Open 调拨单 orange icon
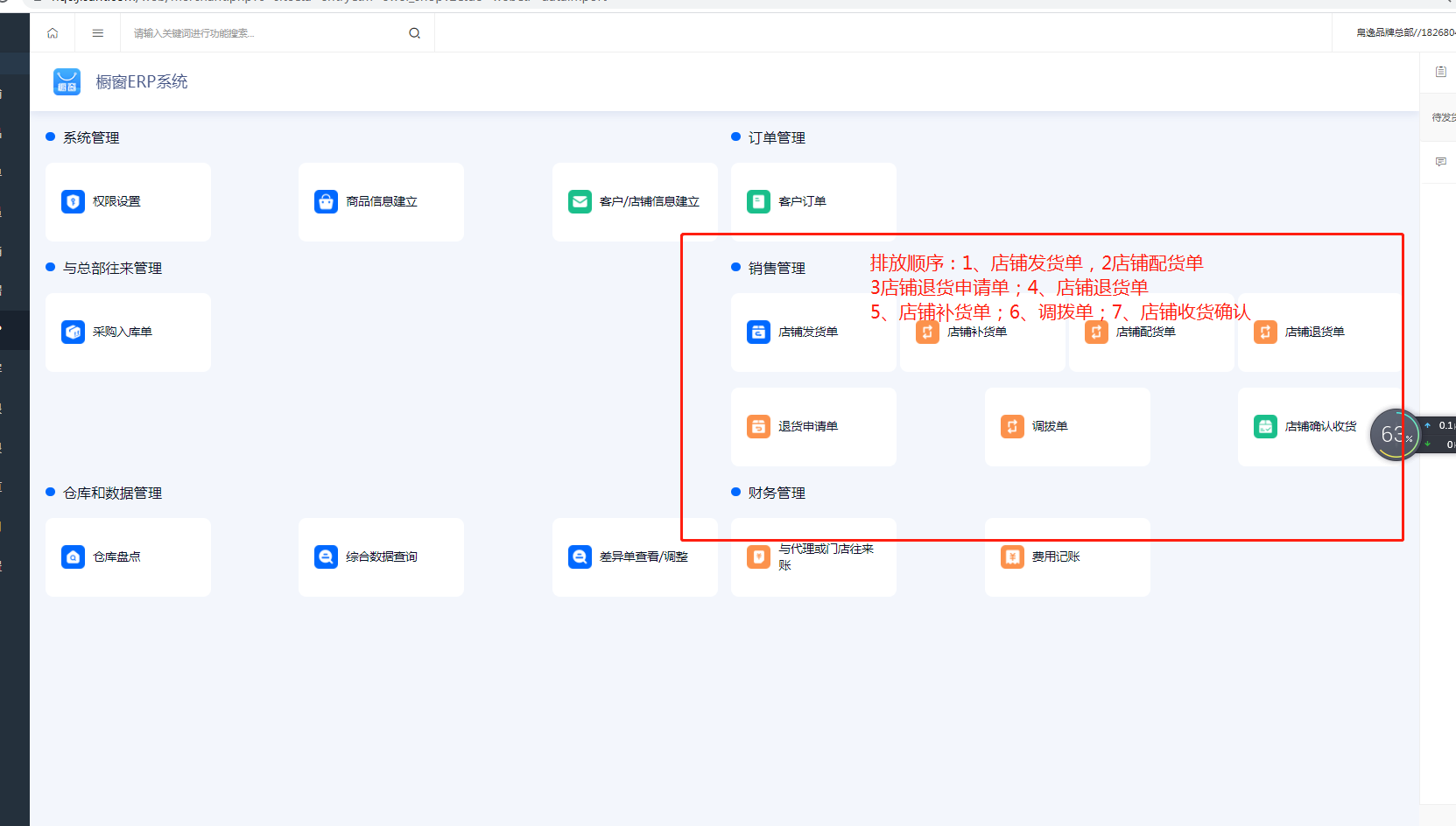The image size is (1456, 826). point(1012,427)
